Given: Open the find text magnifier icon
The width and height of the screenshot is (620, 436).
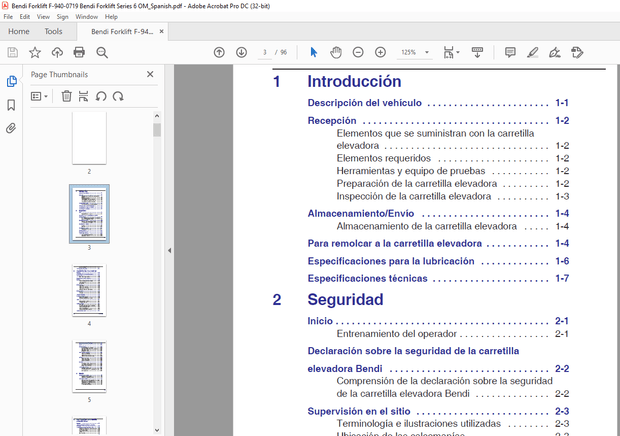Looking at the screenshot, I should point(102,53).
